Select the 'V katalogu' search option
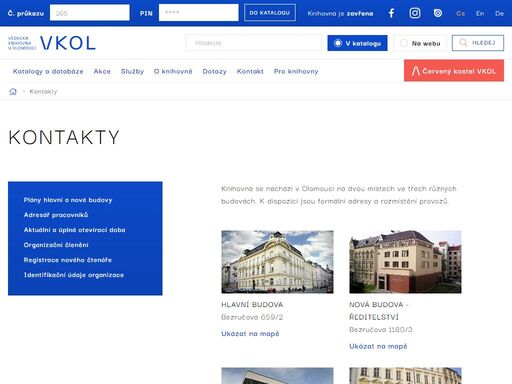 [x=357, y=43]
